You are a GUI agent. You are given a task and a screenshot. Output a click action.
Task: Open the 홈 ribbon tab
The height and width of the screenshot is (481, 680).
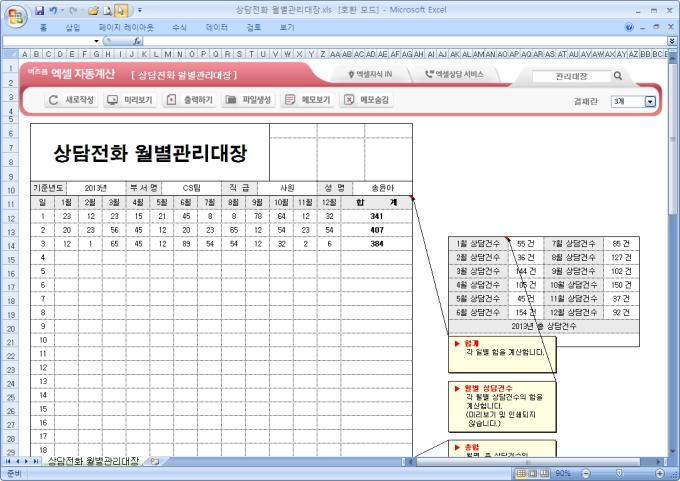(x=43, y=28)
